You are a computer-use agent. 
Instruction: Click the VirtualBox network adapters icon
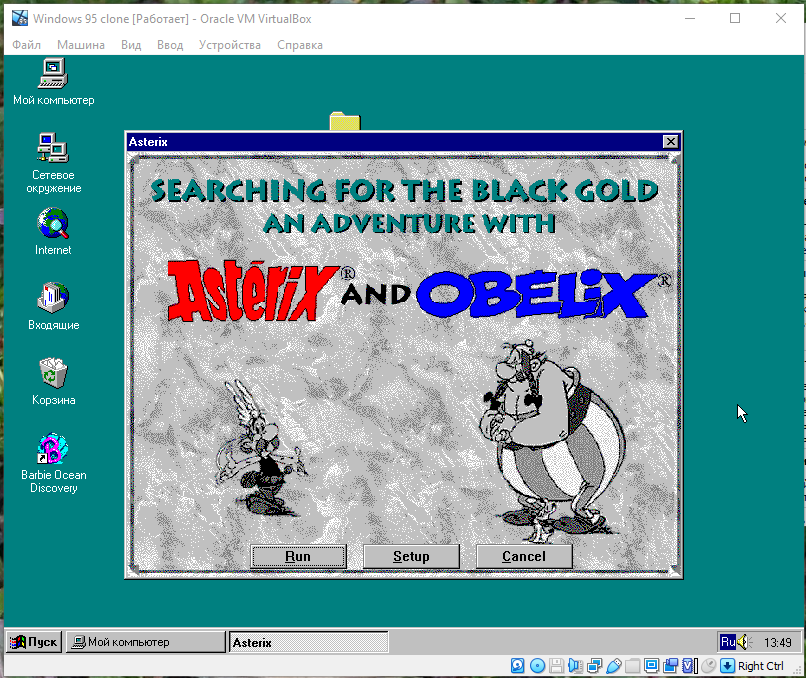(594, 666)
